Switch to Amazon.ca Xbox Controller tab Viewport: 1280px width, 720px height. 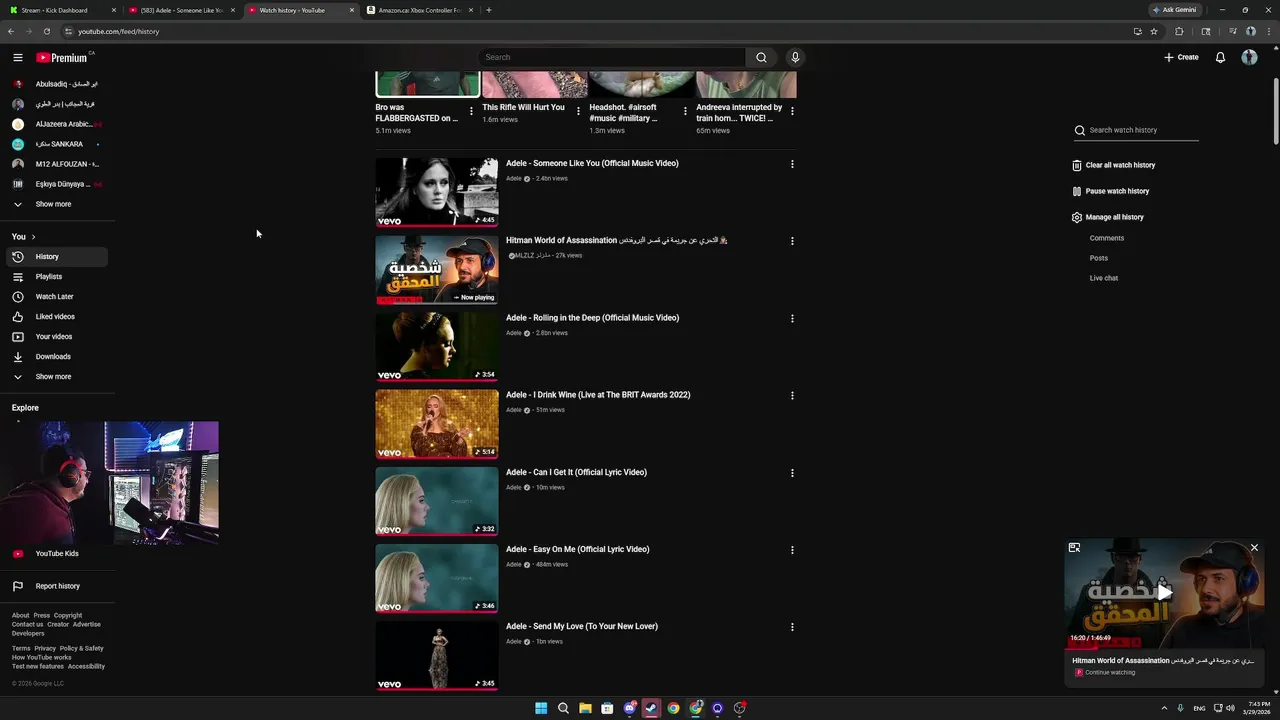point(419,10)
